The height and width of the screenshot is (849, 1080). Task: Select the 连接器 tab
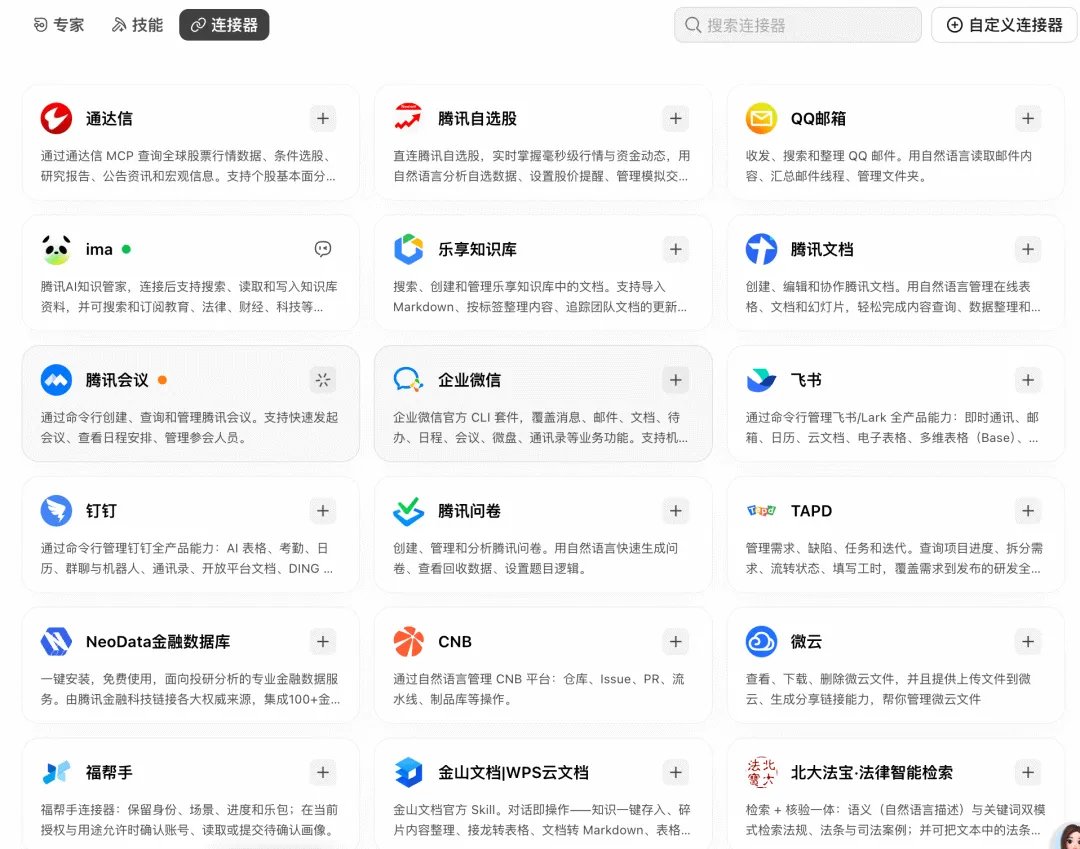coord(224,25)
